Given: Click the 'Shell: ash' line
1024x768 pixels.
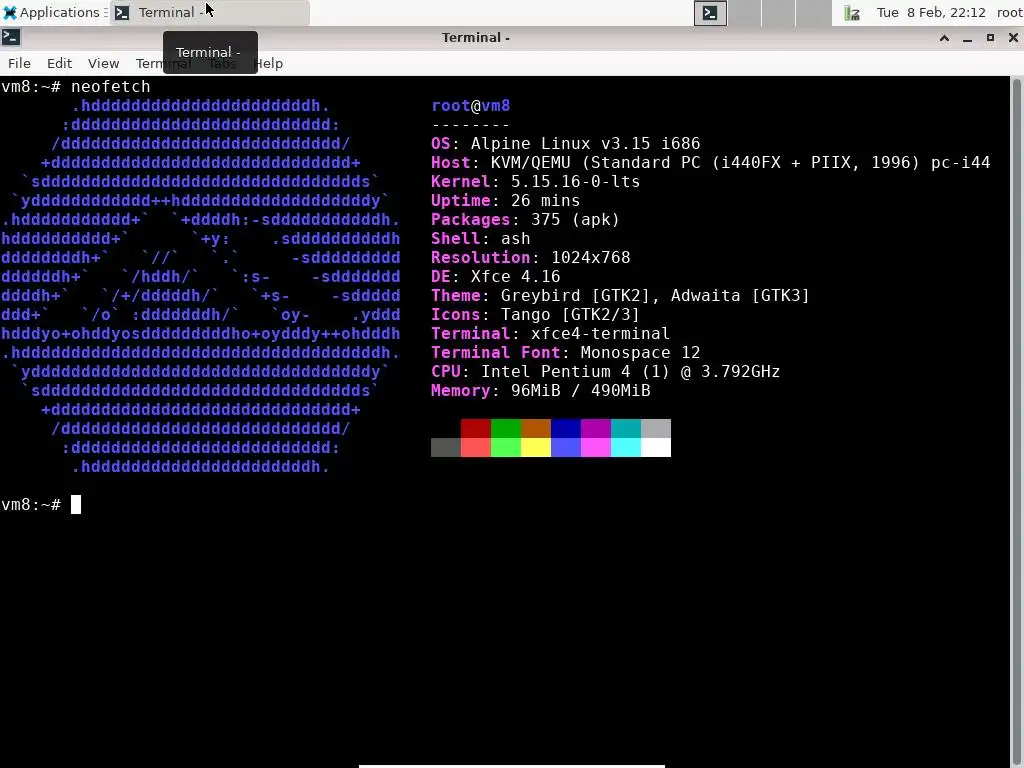Looking at the screenshot, I should click(481, 238).
